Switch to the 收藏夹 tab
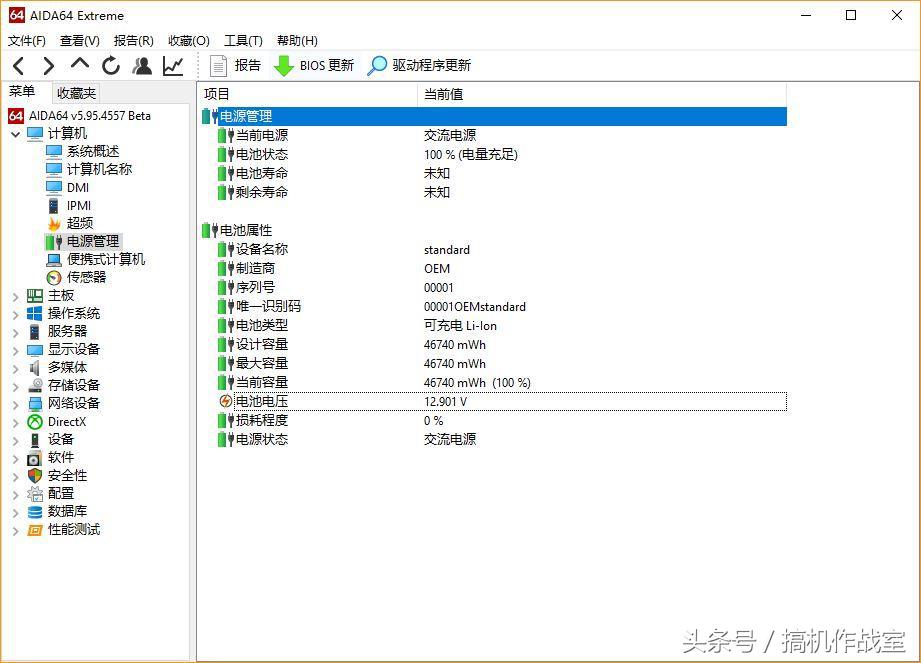Screen dimensions: 921x663 (75, 92)
